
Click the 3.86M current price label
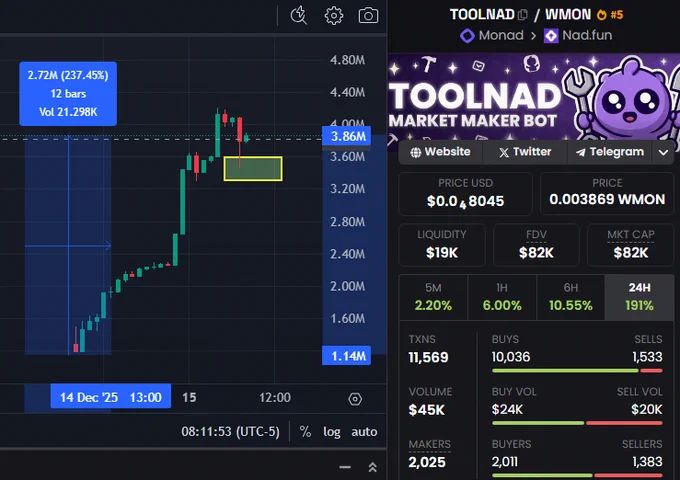pyautogui.click(x=347, y=137)
